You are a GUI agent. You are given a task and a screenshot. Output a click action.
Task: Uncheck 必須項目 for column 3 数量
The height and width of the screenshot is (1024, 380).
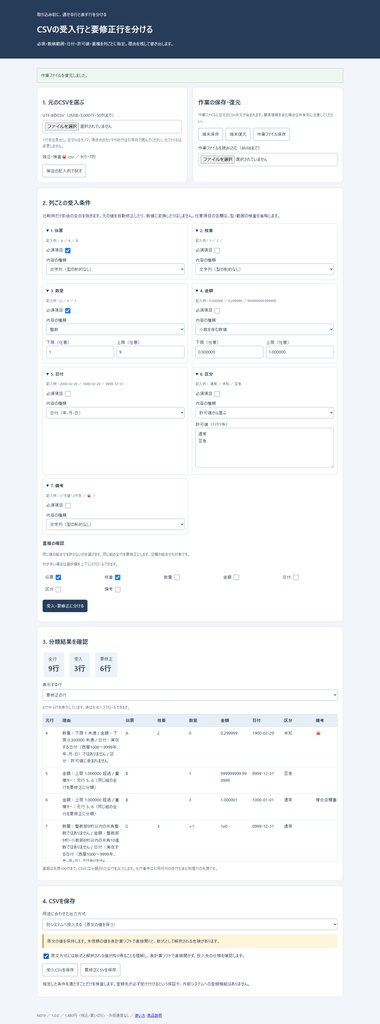click(68, 310)
